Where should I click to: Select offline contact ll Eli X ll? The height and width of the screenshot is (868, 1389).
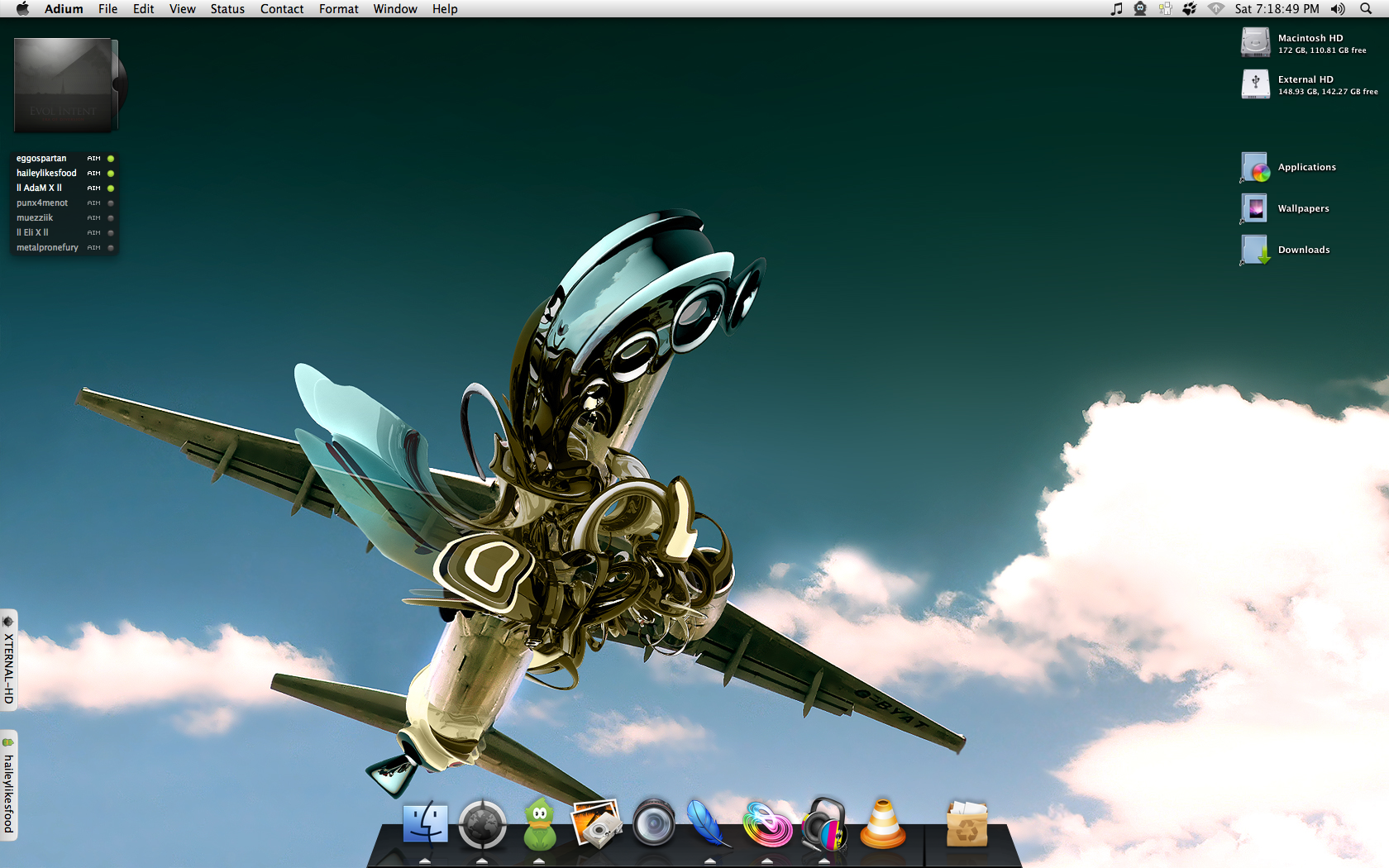coord(64,233)
